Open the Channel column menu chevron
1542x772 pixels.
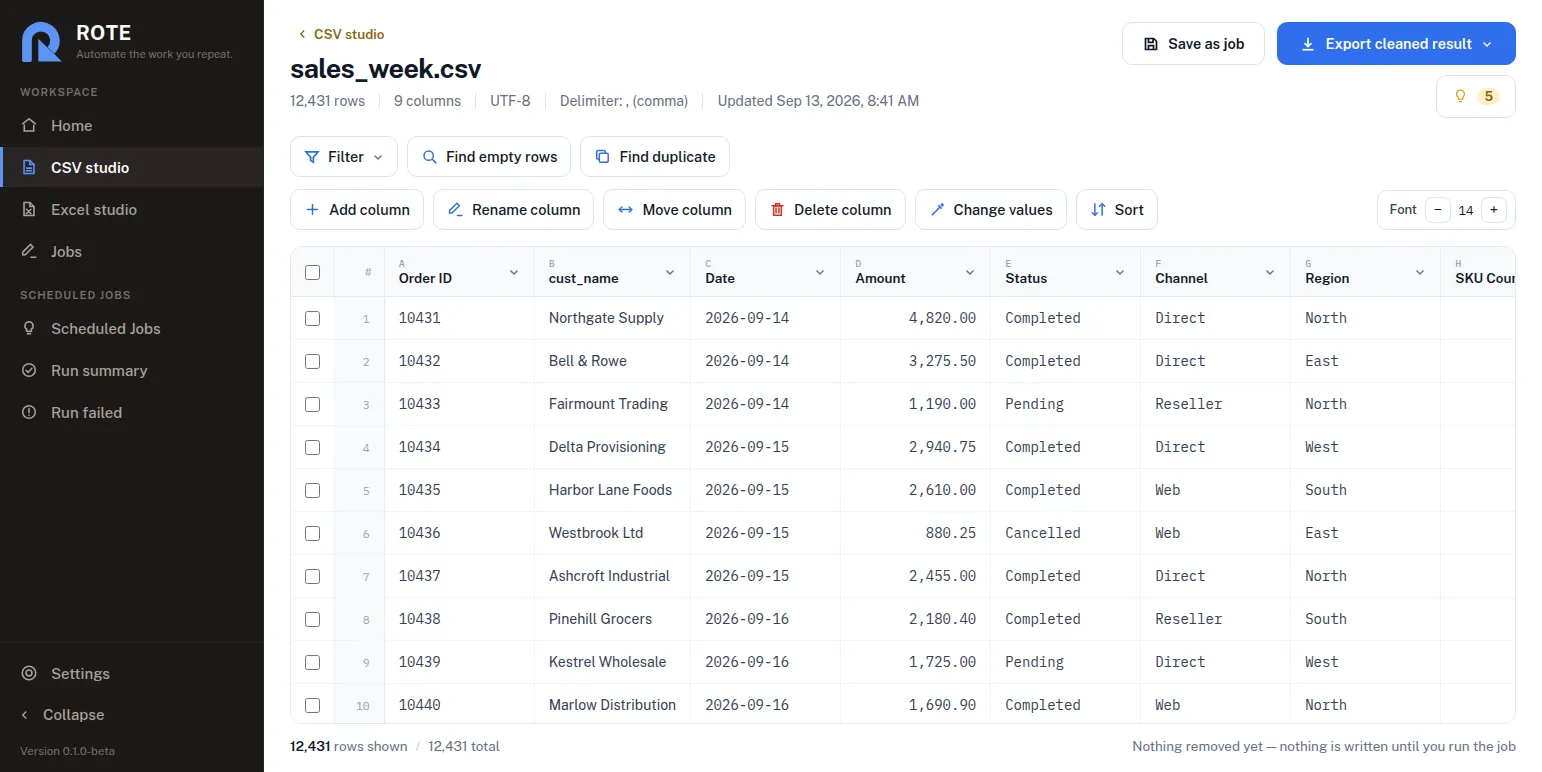point(1270,272)
